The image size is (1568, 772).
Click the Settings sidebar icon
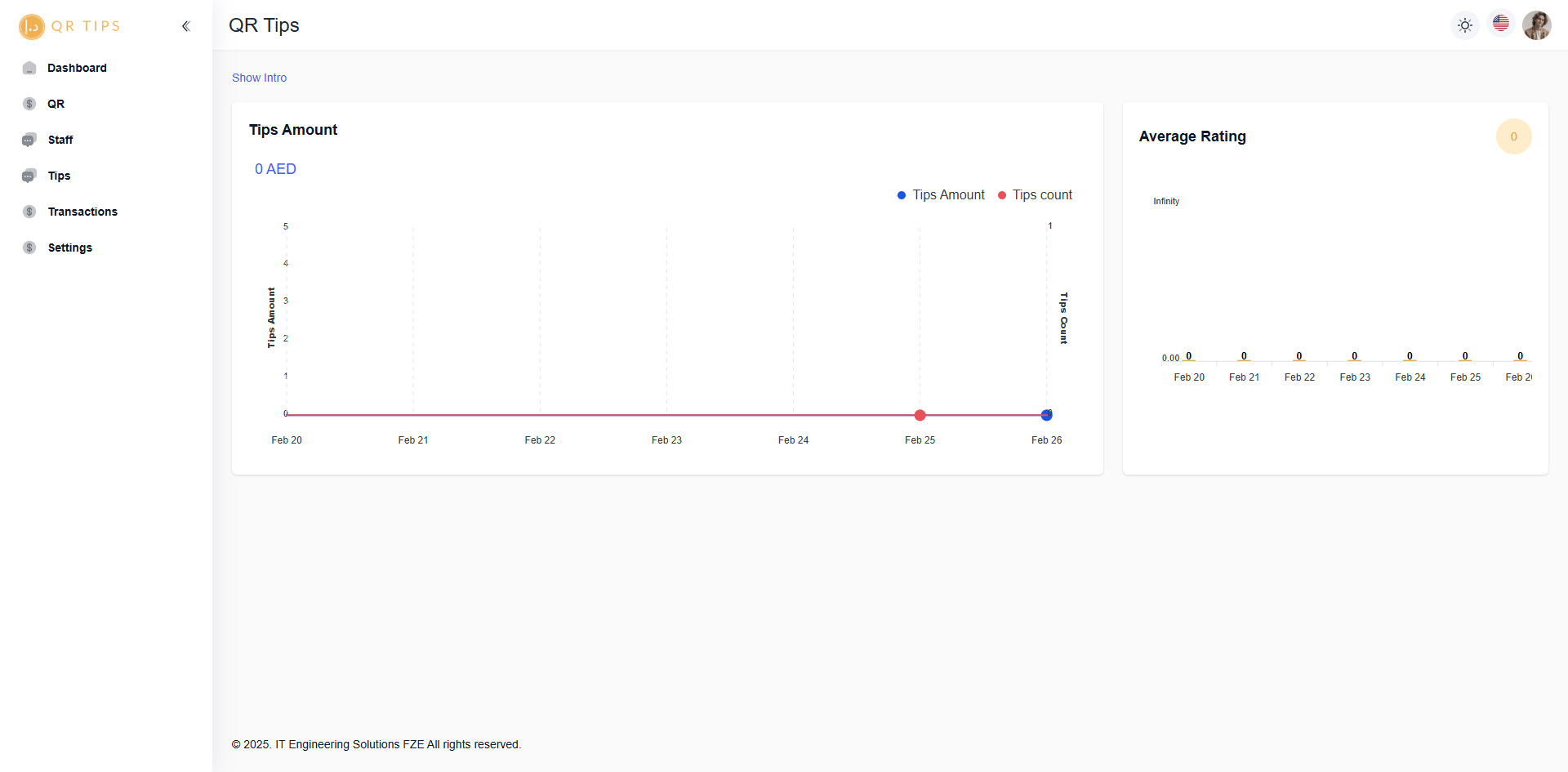(29, 248)
